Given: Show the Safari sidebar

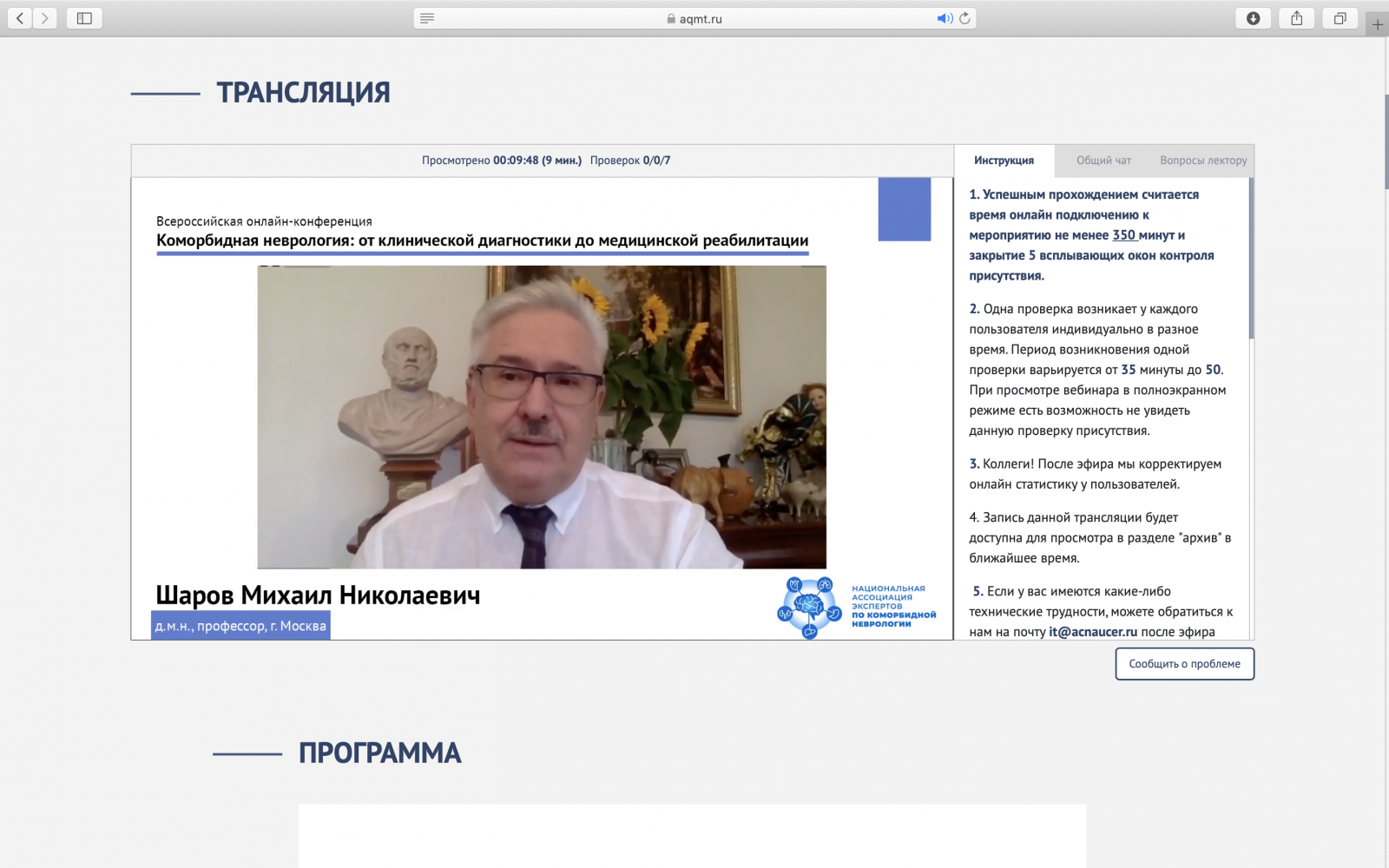Looking at the screenshot, I should pos(84,18).
